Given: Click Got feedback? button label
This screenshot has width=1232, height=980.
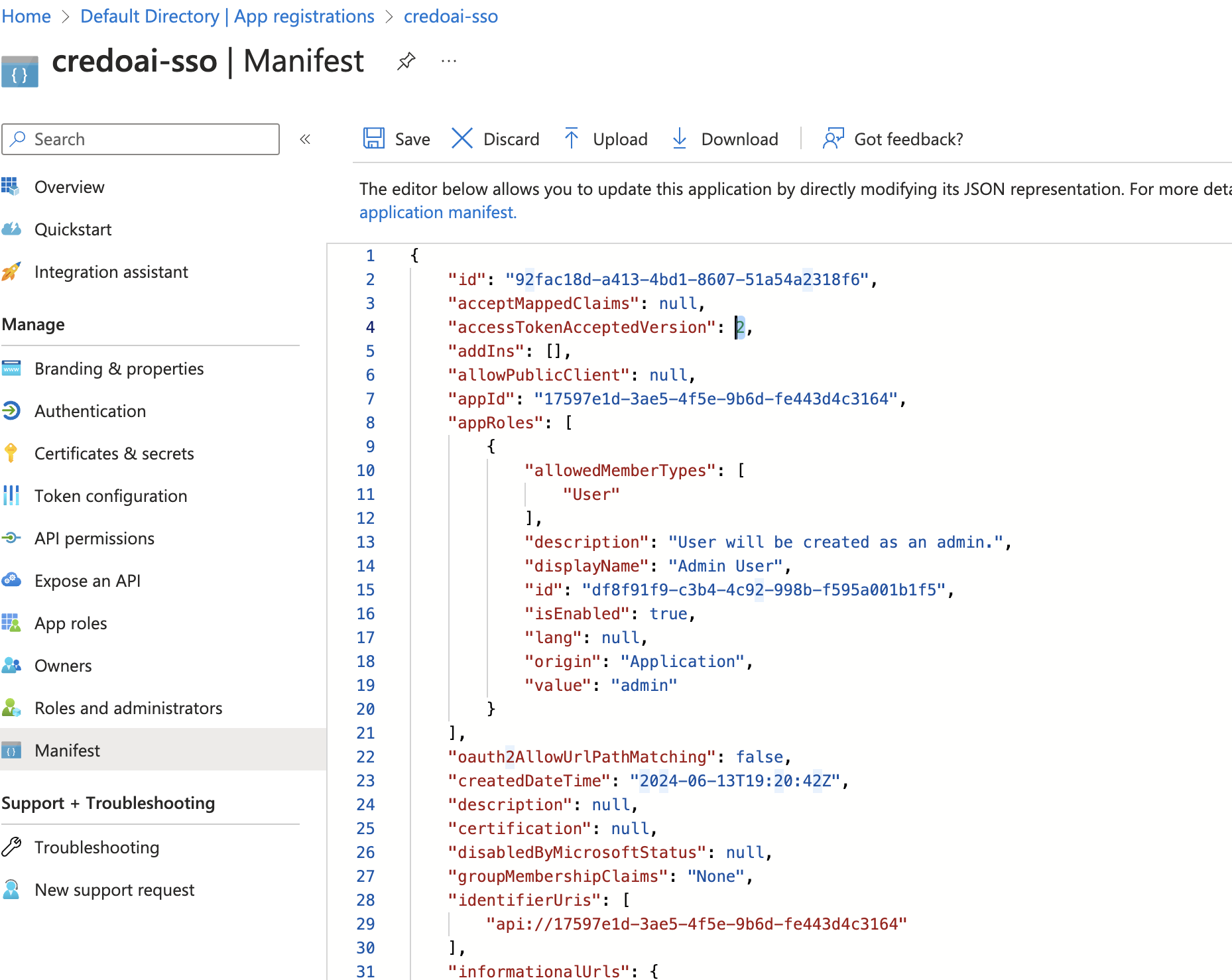Looking at the screenshot, I should click(908, 139).
